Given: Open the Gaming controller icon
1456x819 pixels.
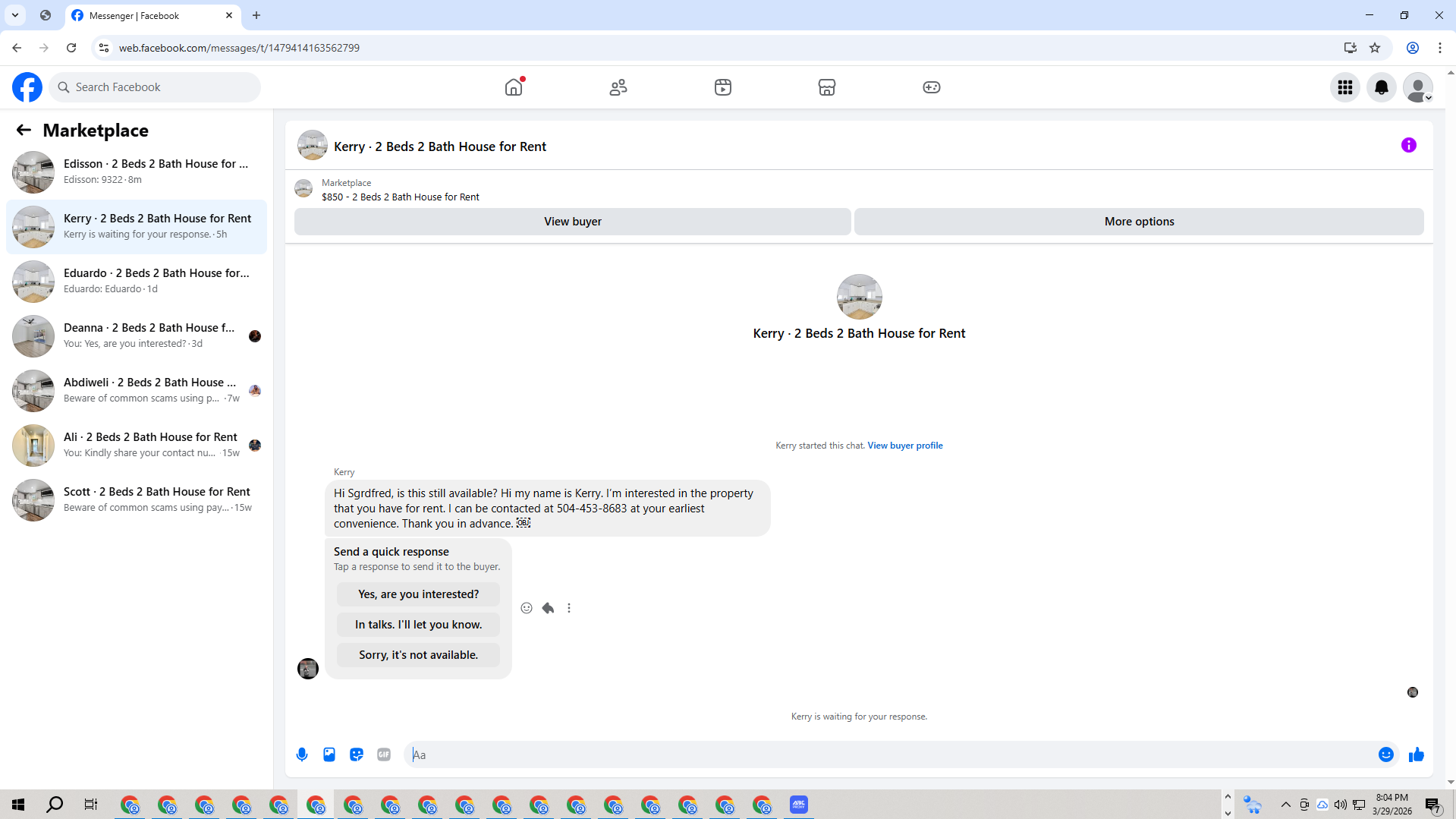Looking at the screenshot, I should [x=932, y=87].
